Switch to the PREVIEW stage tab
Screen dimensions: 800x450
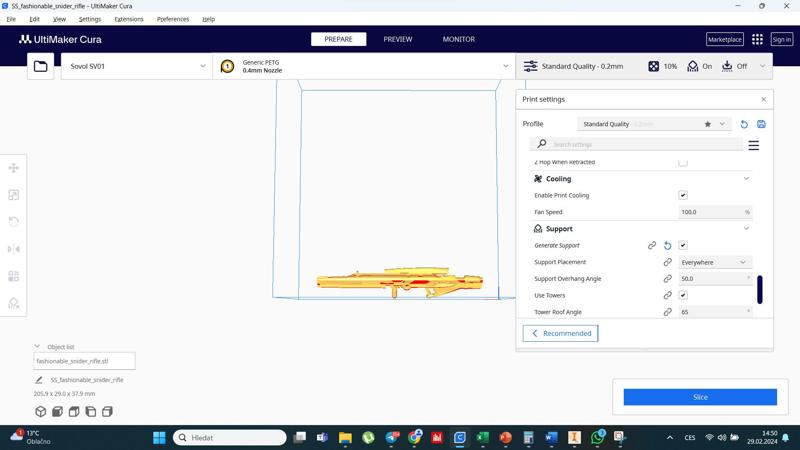[x=398, y=39]
